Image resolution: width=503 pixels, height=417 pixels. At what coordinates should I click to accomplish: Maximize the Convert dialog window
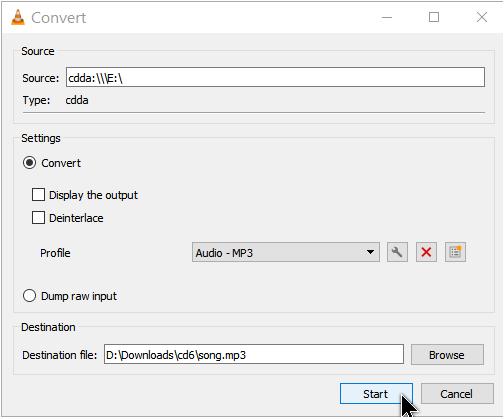pyautogui.click(x=434, y=17)
